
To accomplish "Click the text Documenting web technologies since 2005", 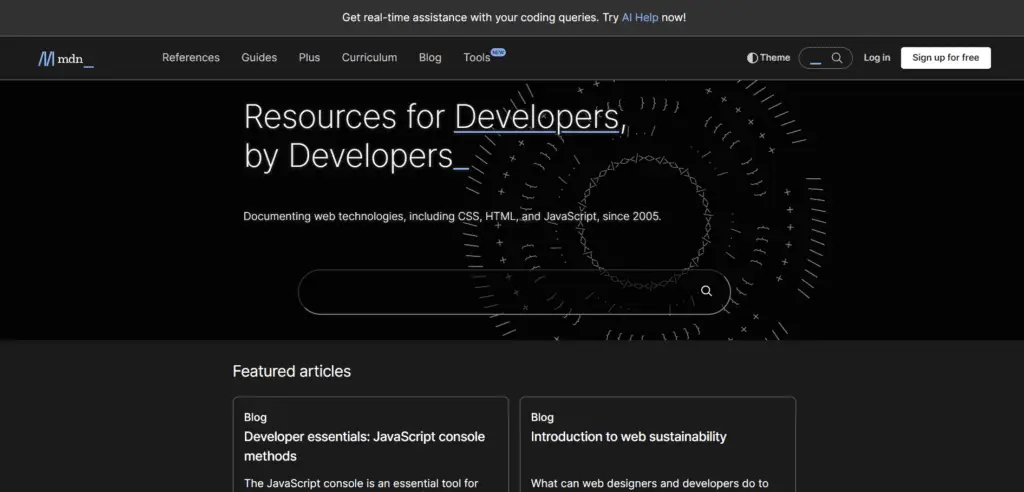I will (x=452, y=216).
